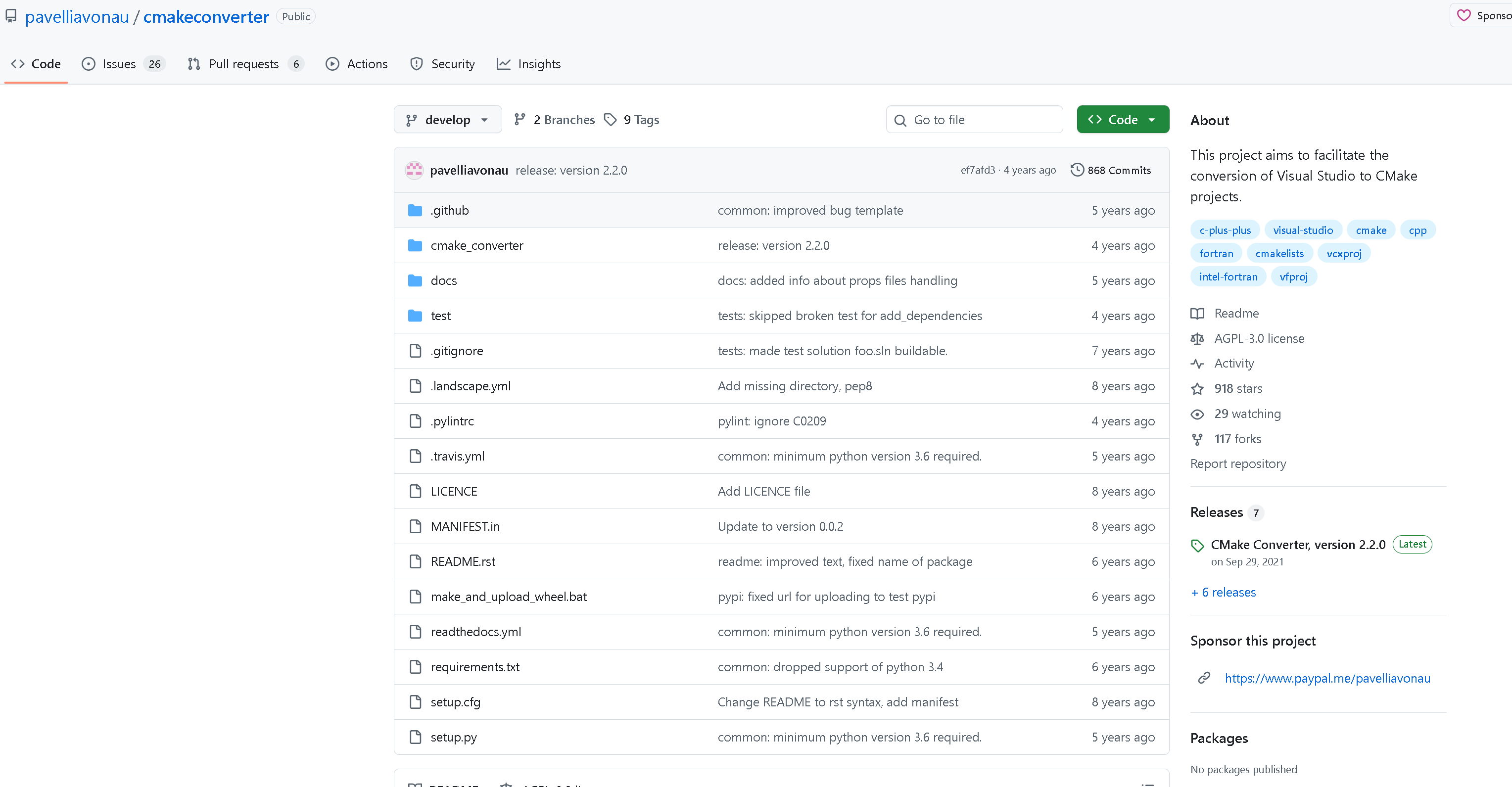
Task: Go to pavelliavonau owner profile link
Action: point(76,16)
